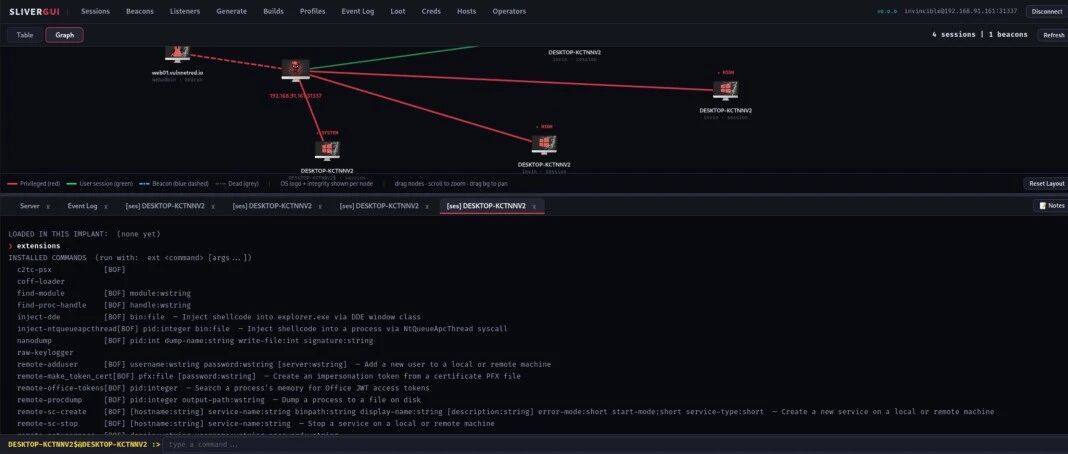Click the web01.vulnnetred.io Linux beacon node icon

177,54
